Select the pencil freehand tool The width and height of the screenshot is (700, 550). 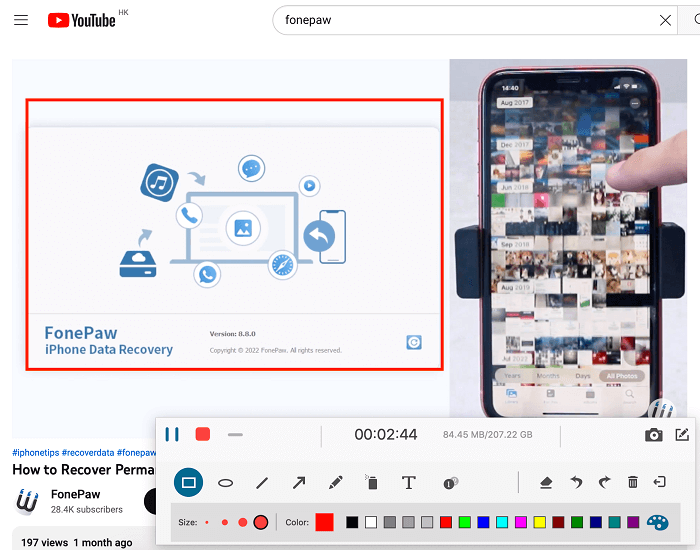pyautogui.click(x=335, y=483)
